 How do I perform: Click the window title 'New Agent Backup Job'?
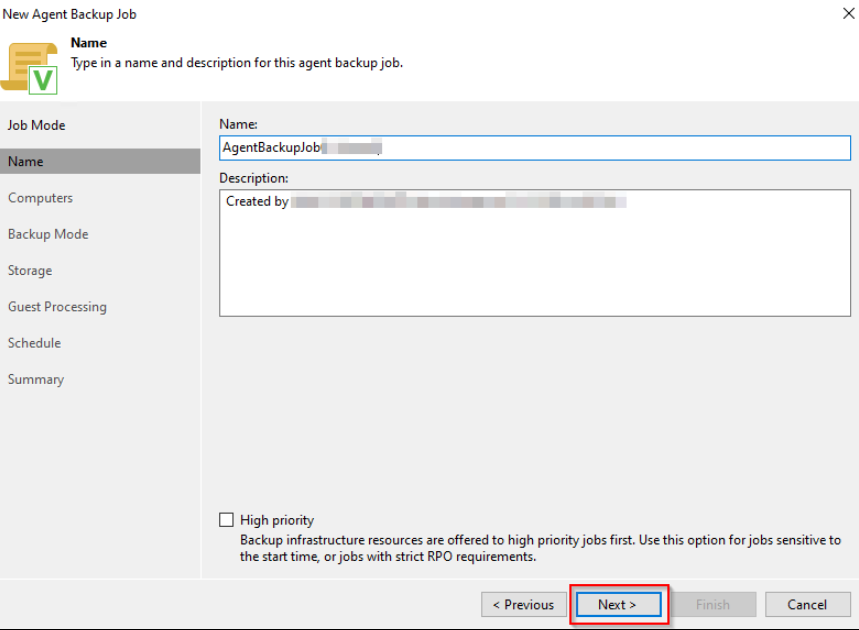(69, 14)
